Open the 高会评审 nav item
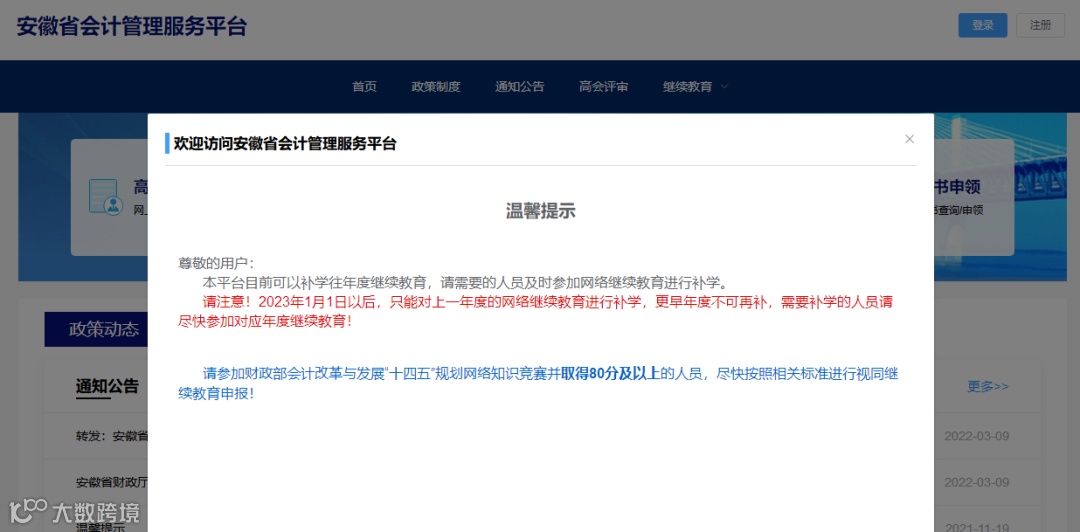 [x=603, y=87]
